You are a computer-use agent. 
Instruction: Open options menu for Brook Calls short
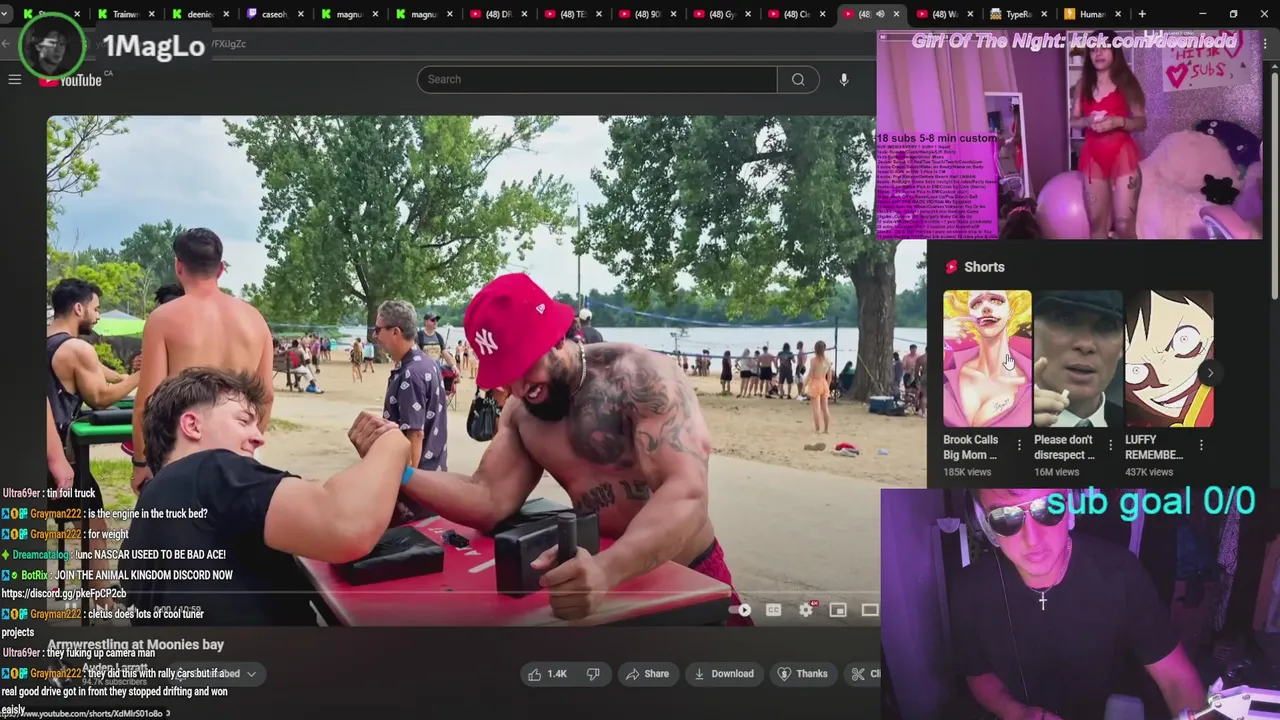1019,445
